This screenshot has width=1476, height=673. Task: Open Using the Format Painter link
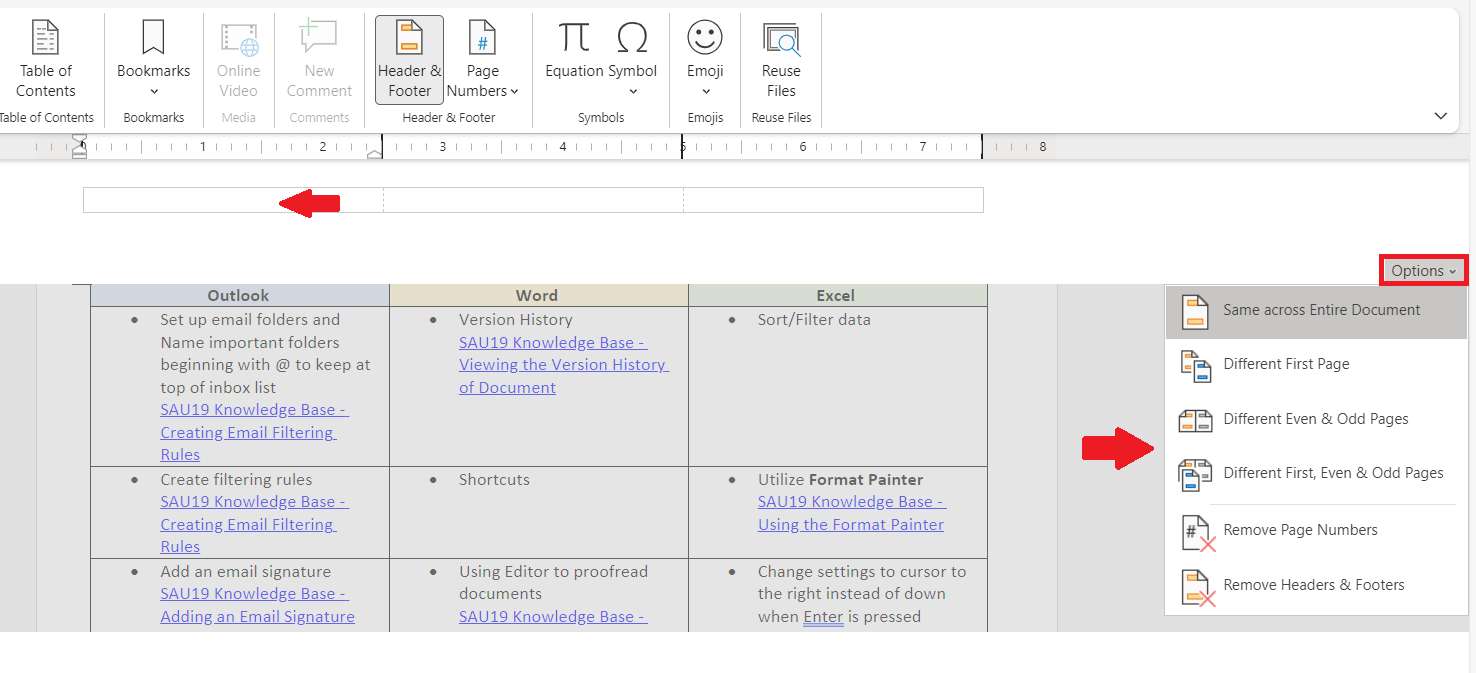click(851, 513)
